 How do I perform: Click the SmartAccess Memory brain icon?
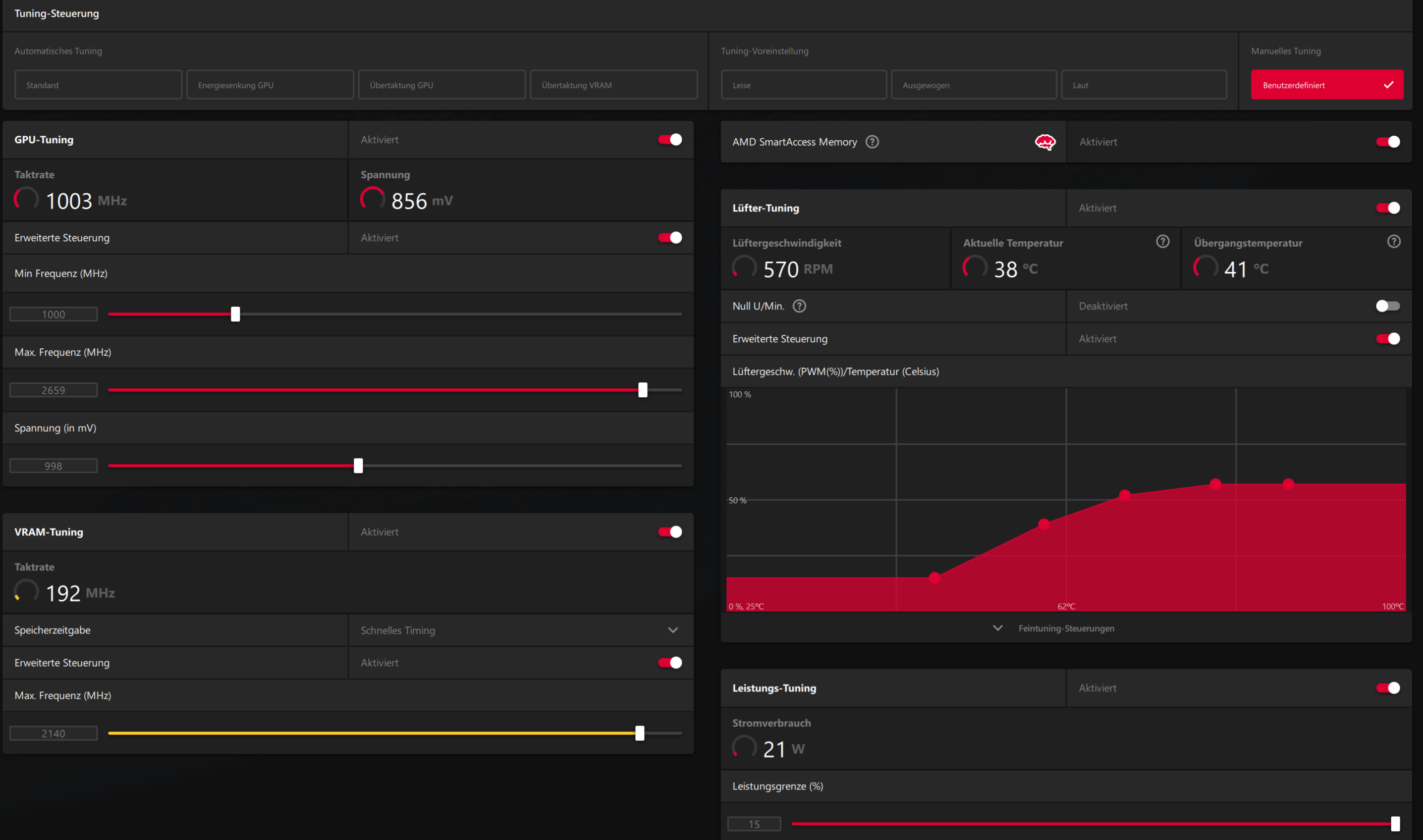(1045, 142)
